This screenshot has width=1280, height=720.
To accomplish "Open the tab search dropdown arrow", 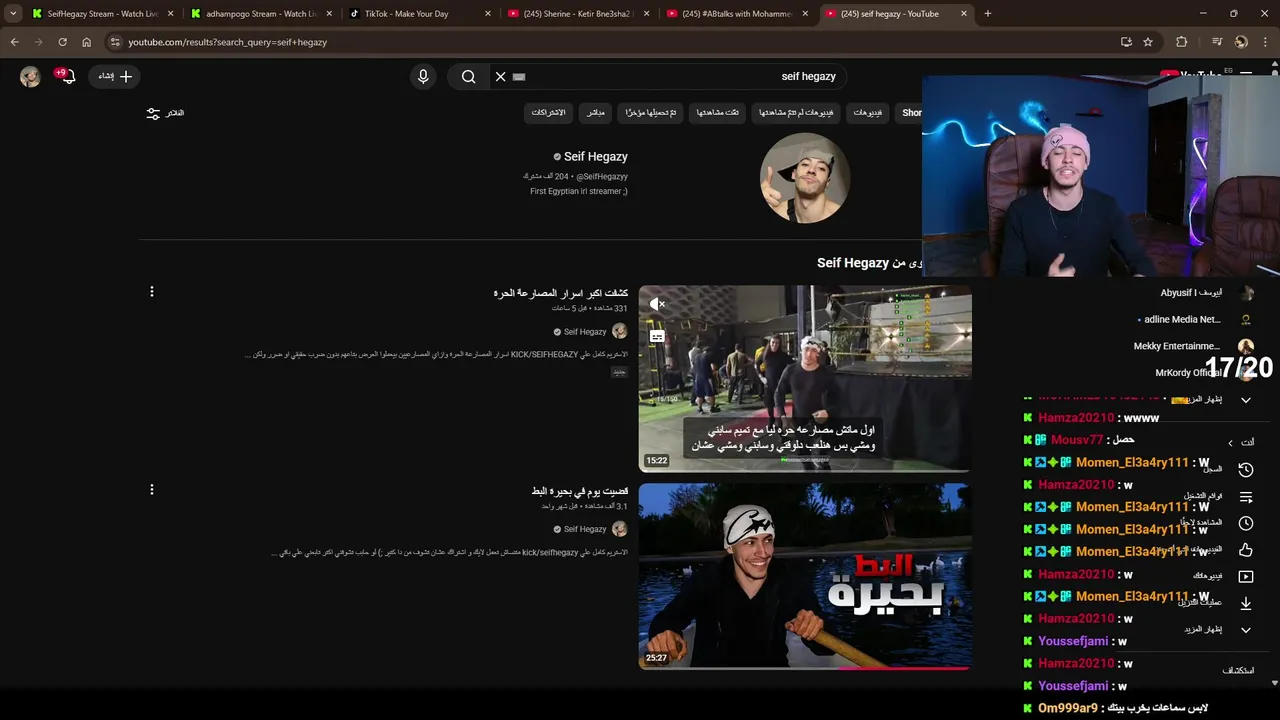I will 13,14.
